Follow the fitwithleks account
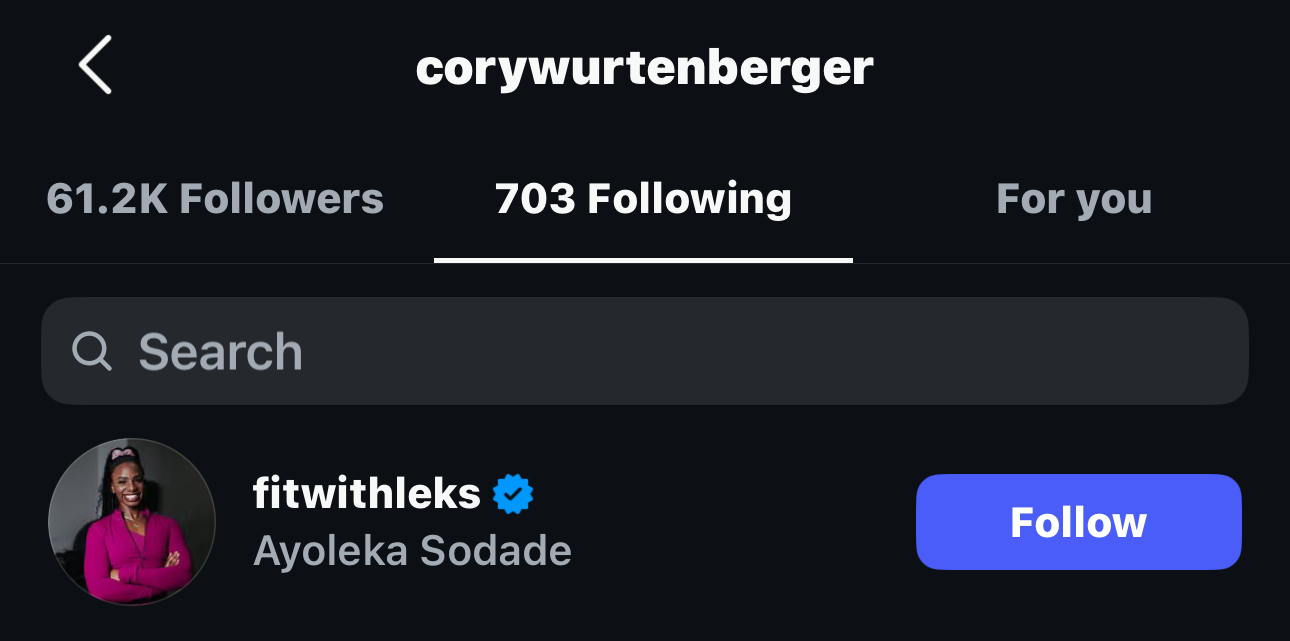 (1078, 522)
